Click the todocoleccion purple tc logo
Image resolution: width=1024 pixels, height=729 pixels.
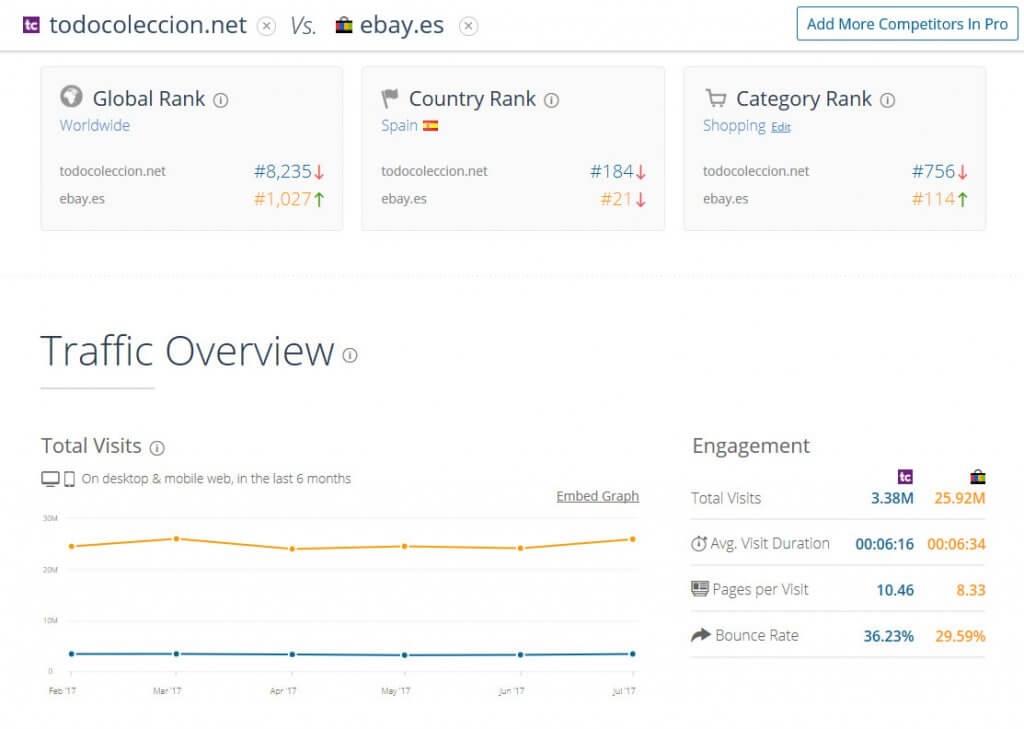click(x=31, y=25)
